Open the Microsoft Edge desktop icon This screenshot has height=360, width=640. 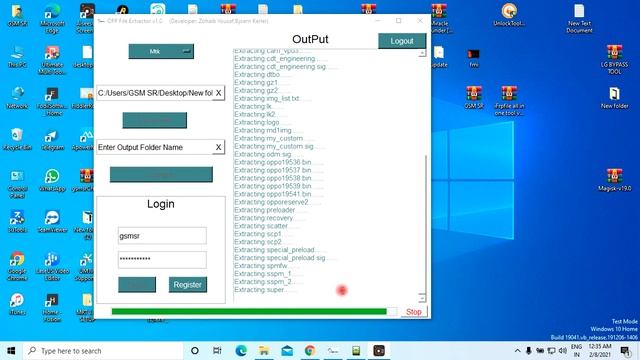(52, 18)
